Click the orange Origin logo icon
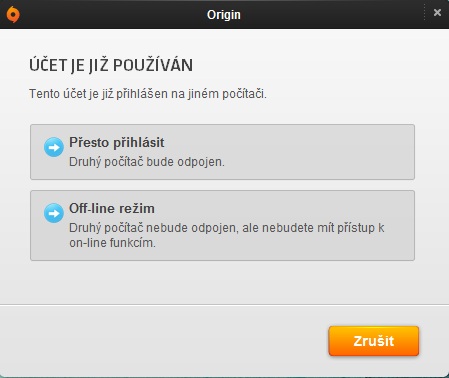Screen dimensions: 449x378 click(13, 15)
